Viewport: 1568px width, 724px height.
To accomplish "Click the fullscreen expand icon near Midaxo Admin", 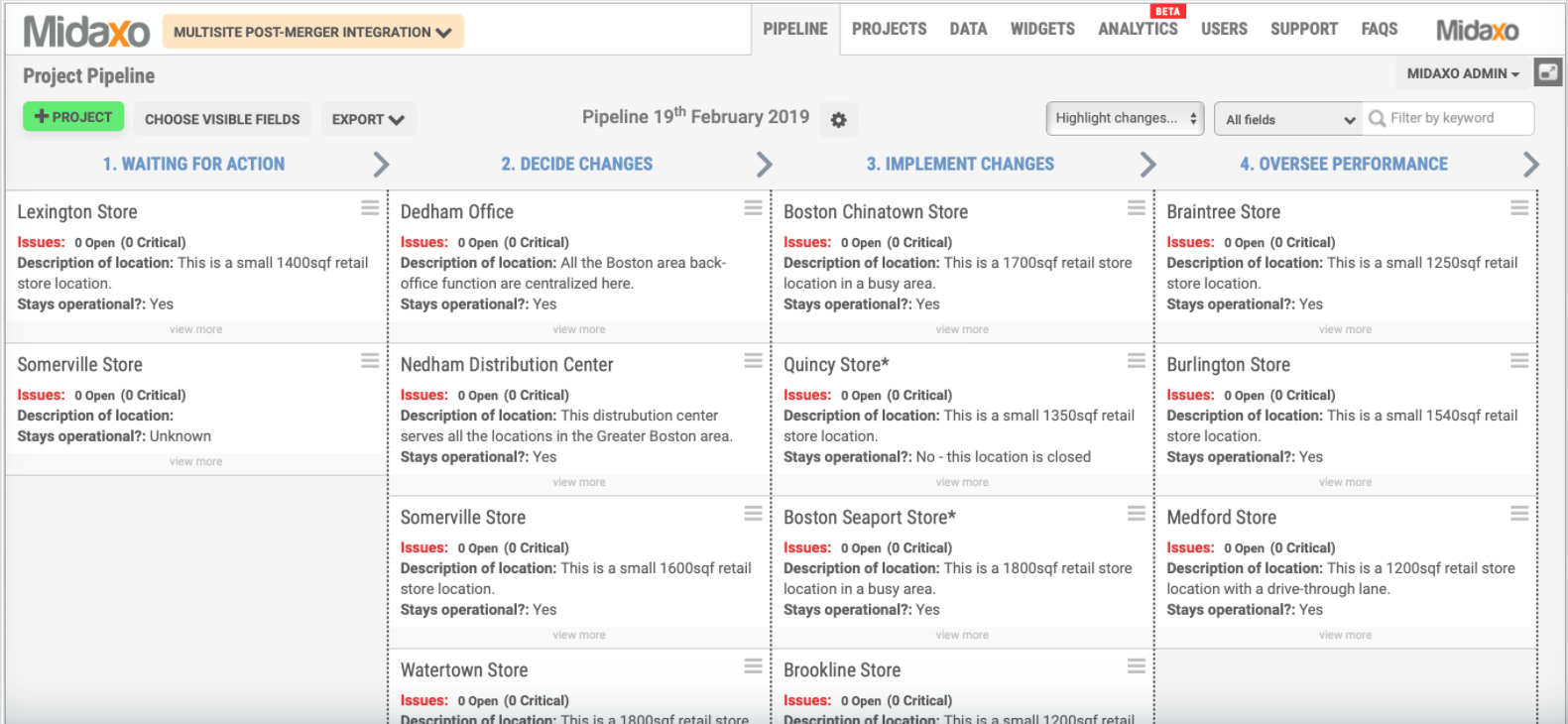I will [1547, 72].
